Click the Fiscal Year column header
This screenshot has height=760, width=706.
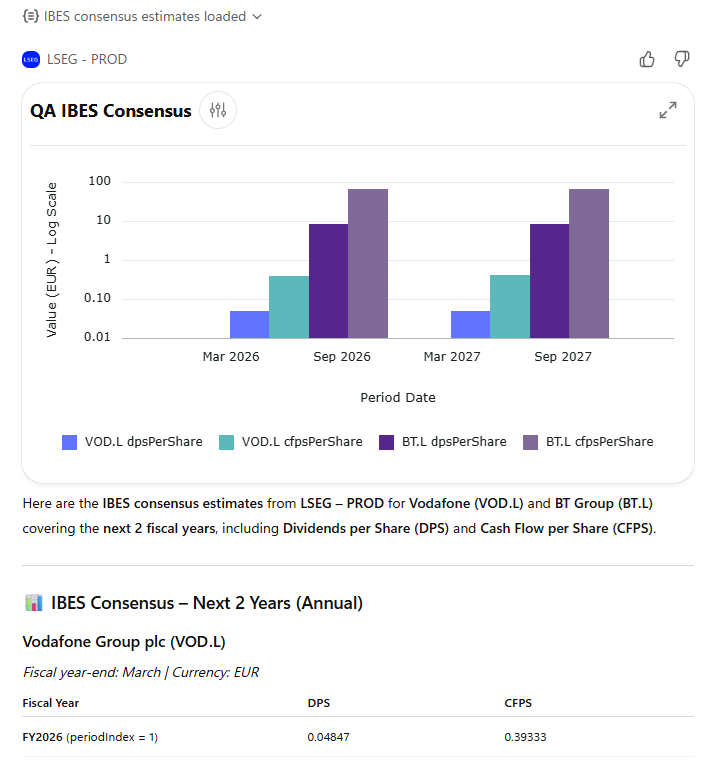tap(51, 703)
